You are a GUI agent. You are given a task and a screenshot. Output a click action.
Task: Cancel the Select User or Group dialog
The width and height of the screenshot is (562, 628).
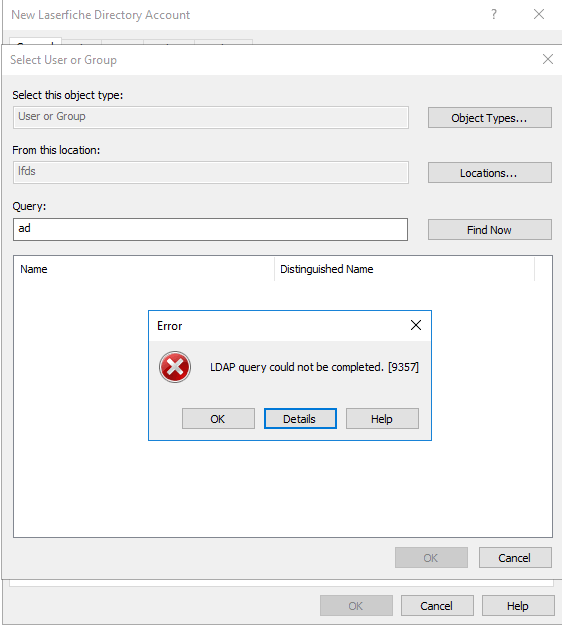click(515, 558)
